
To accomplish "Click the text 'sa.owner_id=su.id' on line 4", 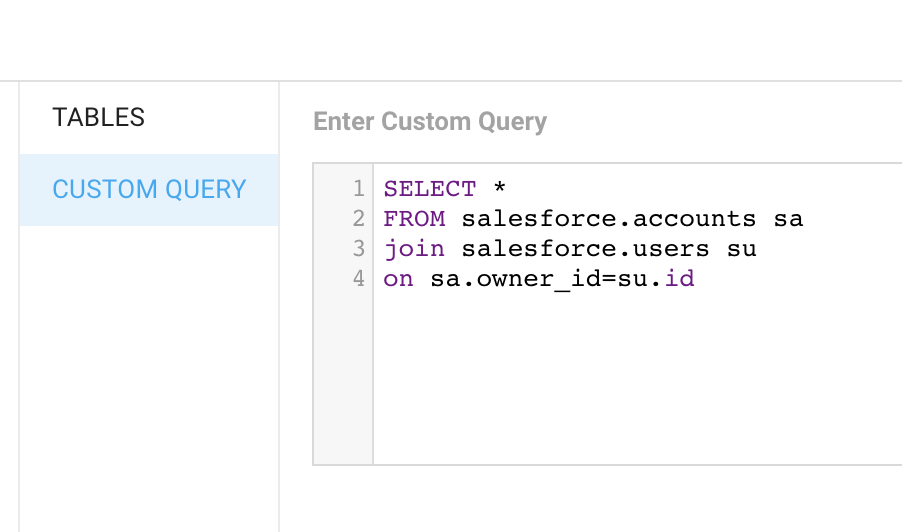I will [563, 279].
